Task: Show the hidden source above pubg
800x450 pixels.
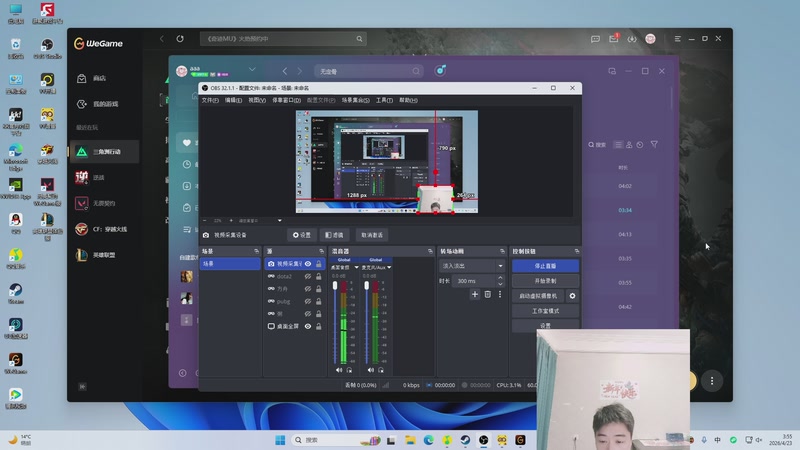Action: 308,289
